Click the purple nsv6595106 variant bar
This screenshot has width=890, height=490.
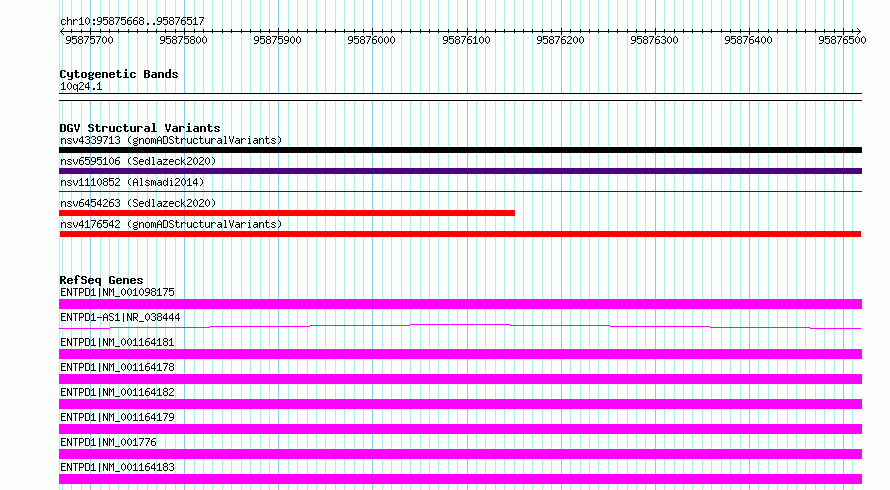coord(460,171)
